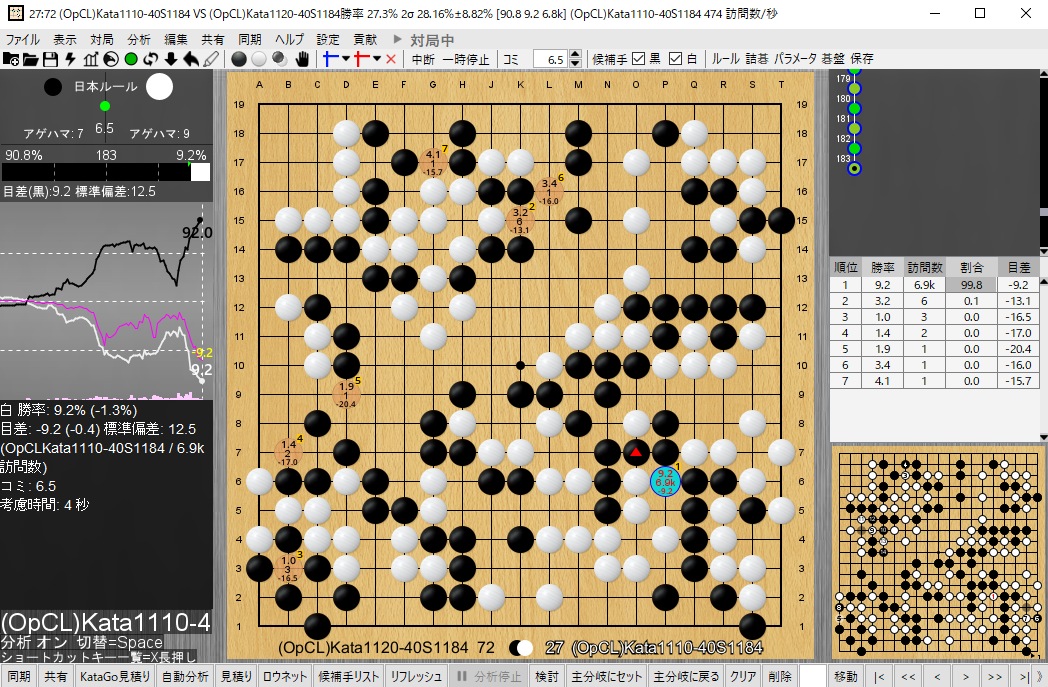Click the blue cross marker icon

point(330,59)
